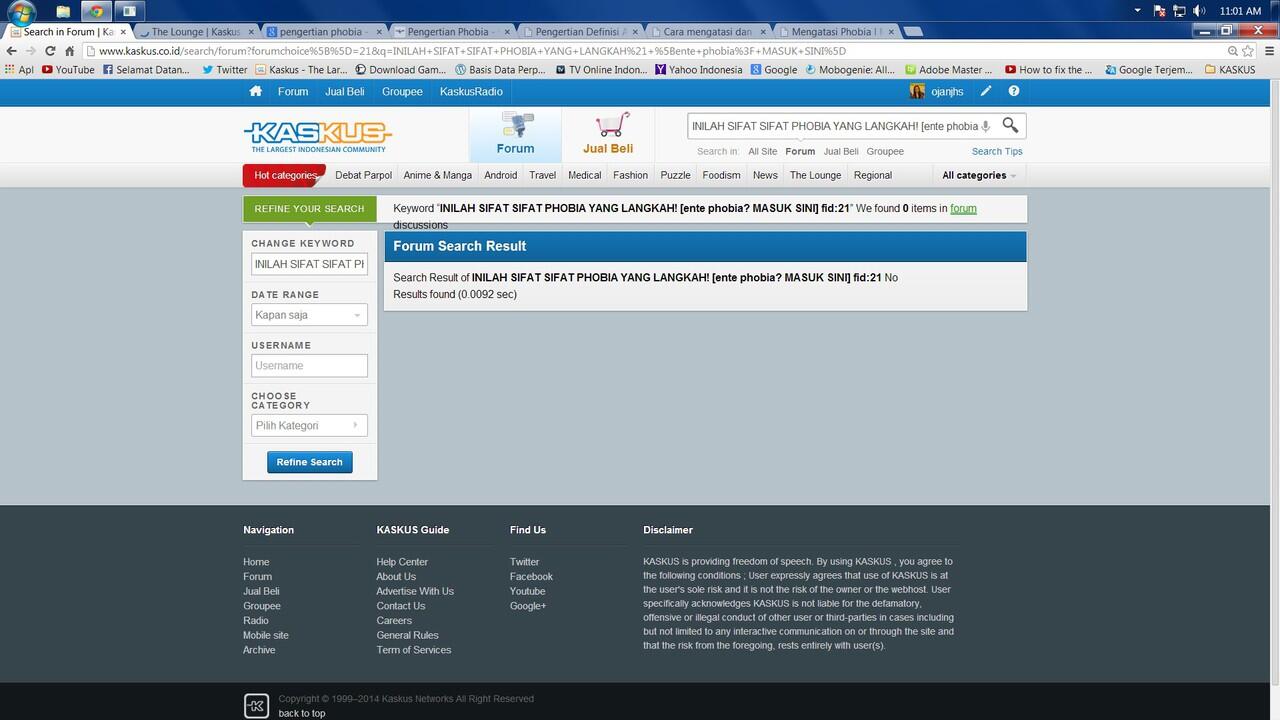The width and height of the screenshot is (1280, 720).
Task: Click the browser forward arrow
Action: pos(31,51)
